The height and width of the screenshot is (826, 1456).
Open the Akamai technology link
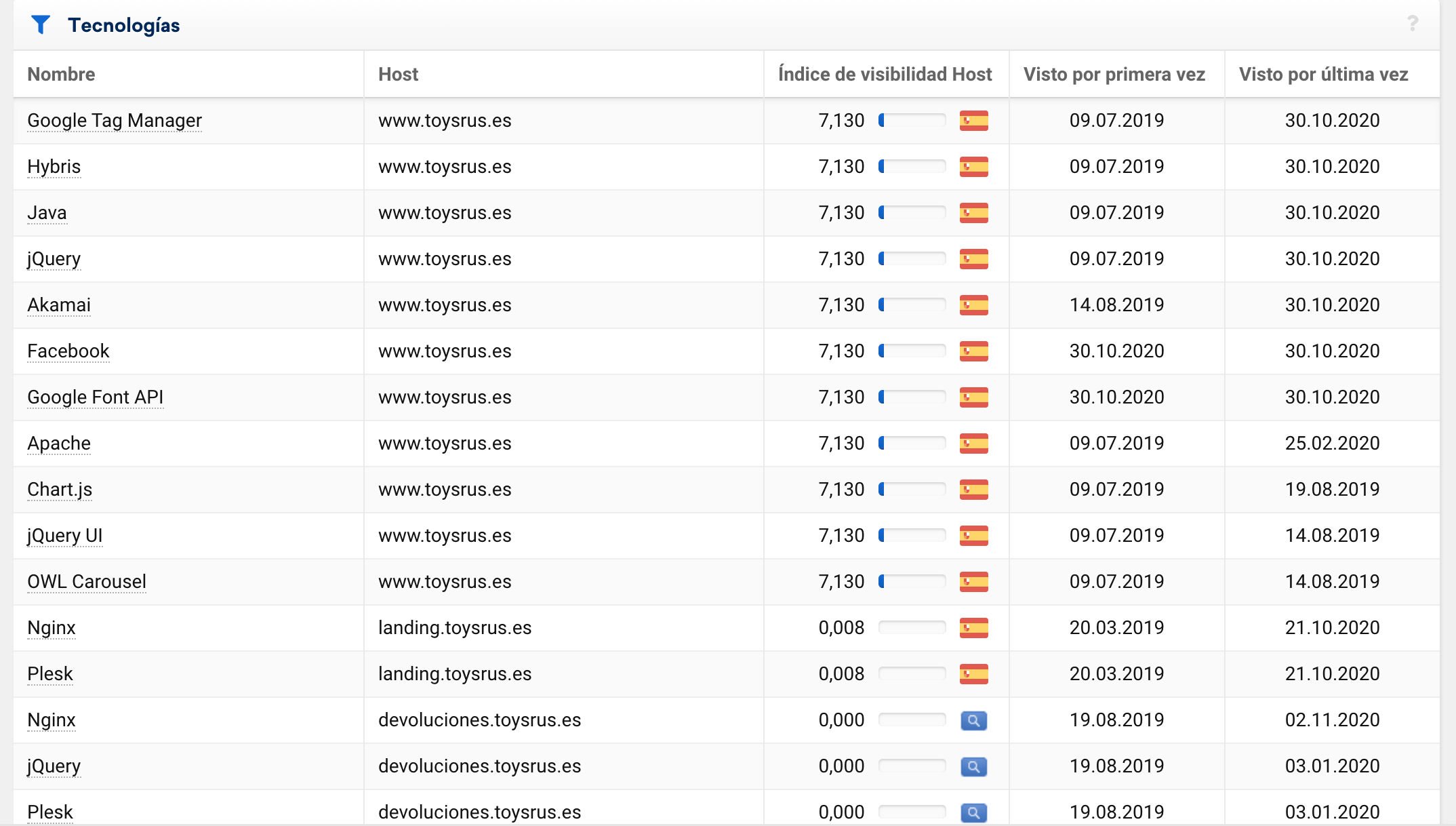click(59, 305)
